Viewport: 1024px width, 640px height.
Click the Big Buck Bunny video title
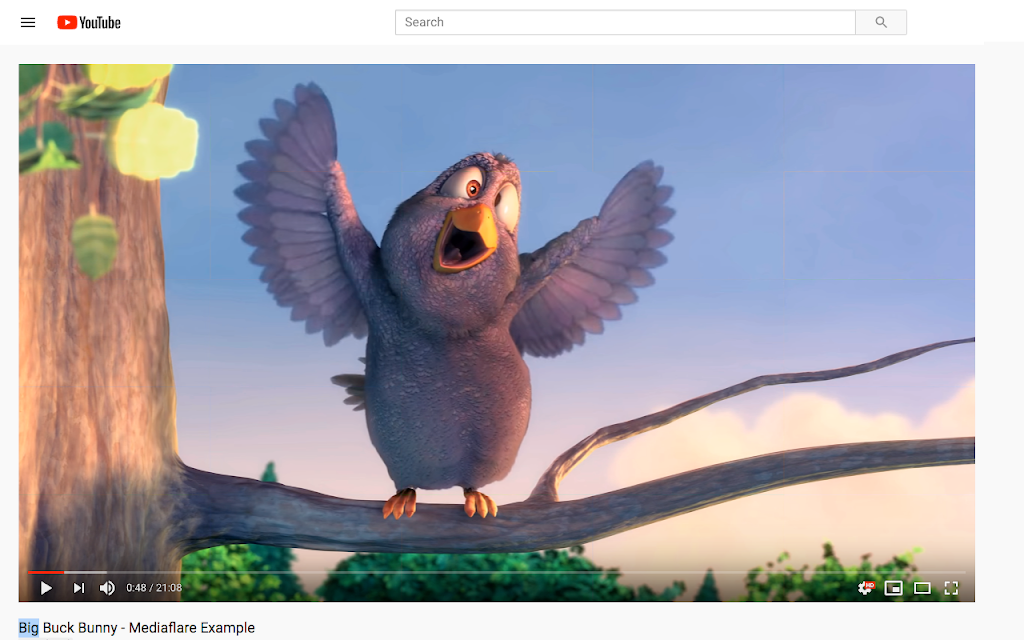(136, 628)
